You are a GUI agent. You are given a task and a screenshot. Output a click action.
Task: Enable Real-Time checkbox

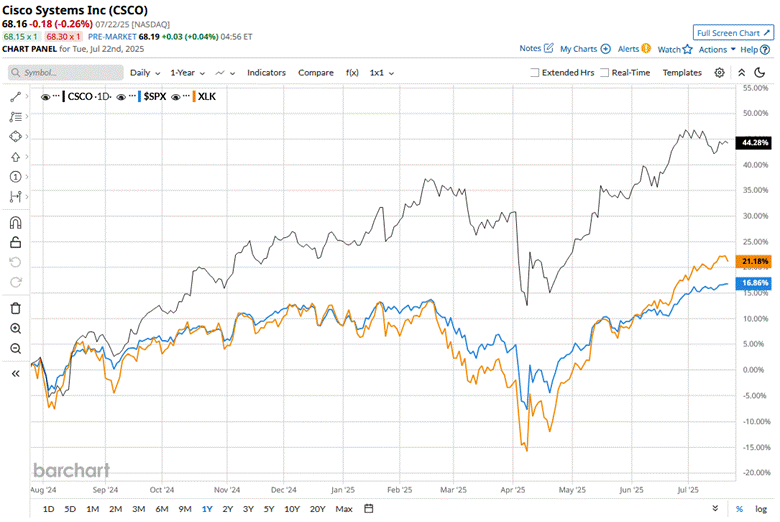coord(604,73)
